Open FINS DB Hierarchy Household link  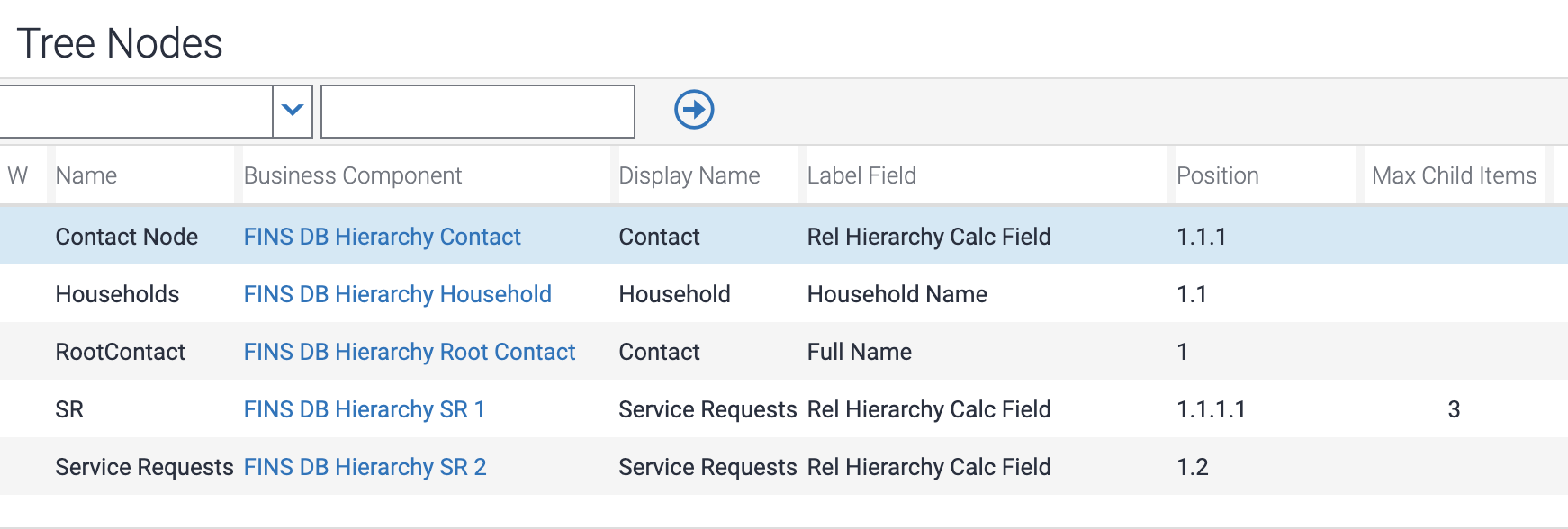397,294
